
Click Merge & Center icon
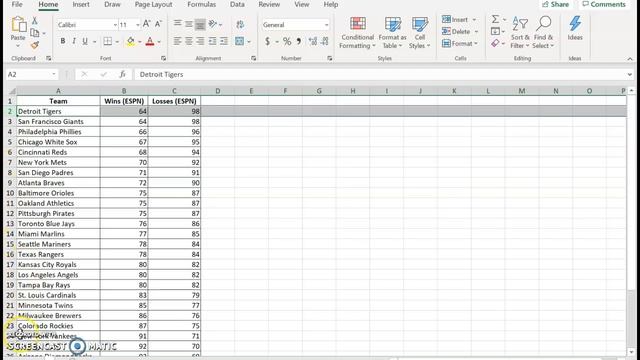(x=240, y=41)
